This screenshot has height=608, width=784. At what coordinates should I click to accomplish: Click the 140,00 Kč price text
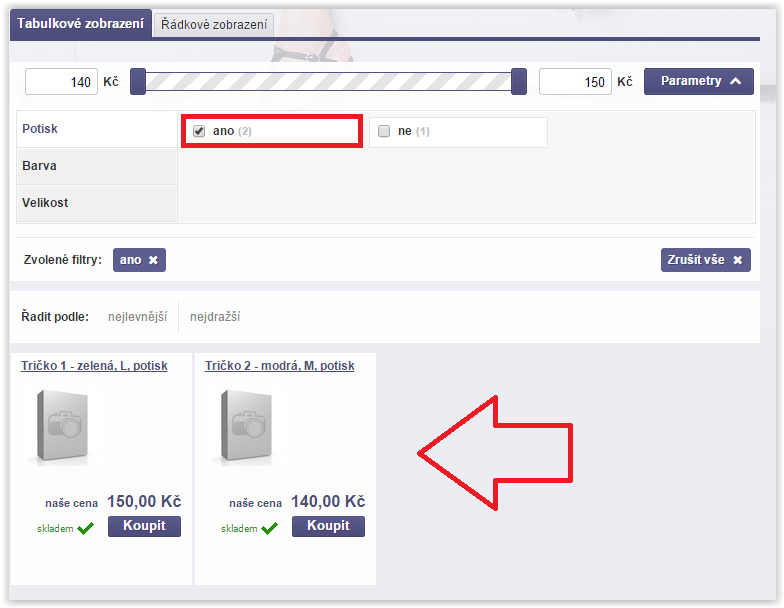pyautogui.click(x=328, y=502)
